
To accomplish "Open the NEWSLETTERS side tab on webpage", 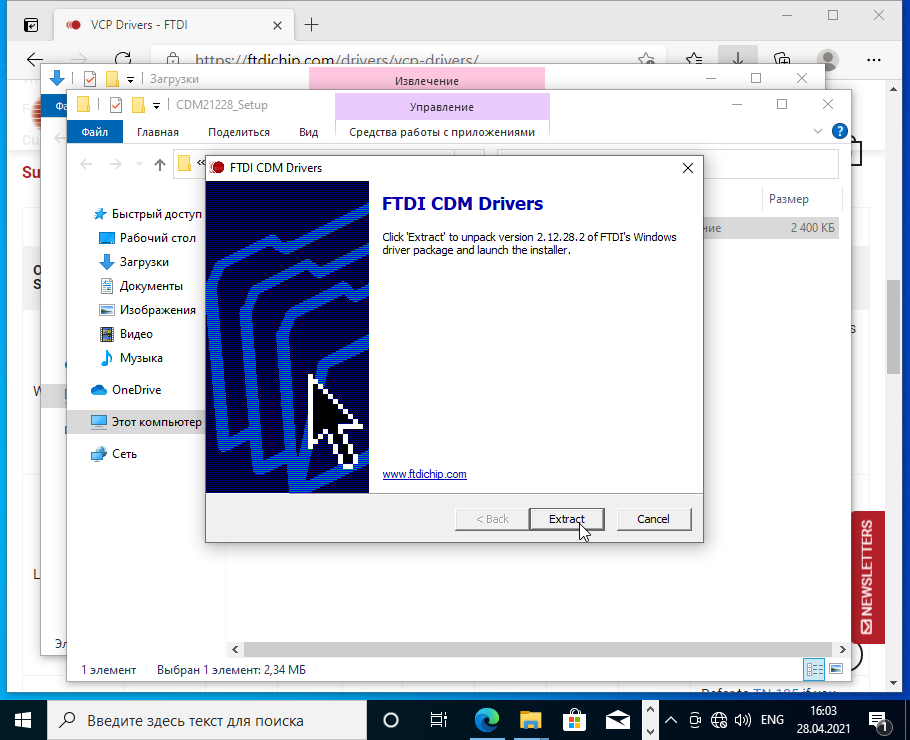I will coord(867,577).
